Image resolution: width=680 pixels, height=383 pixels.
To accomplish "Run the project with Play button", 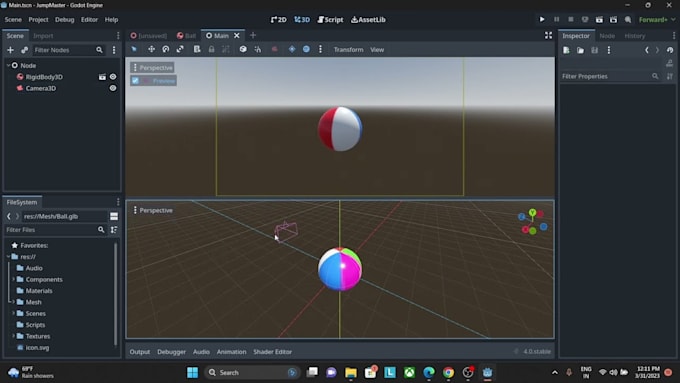I will pos(542,20).
